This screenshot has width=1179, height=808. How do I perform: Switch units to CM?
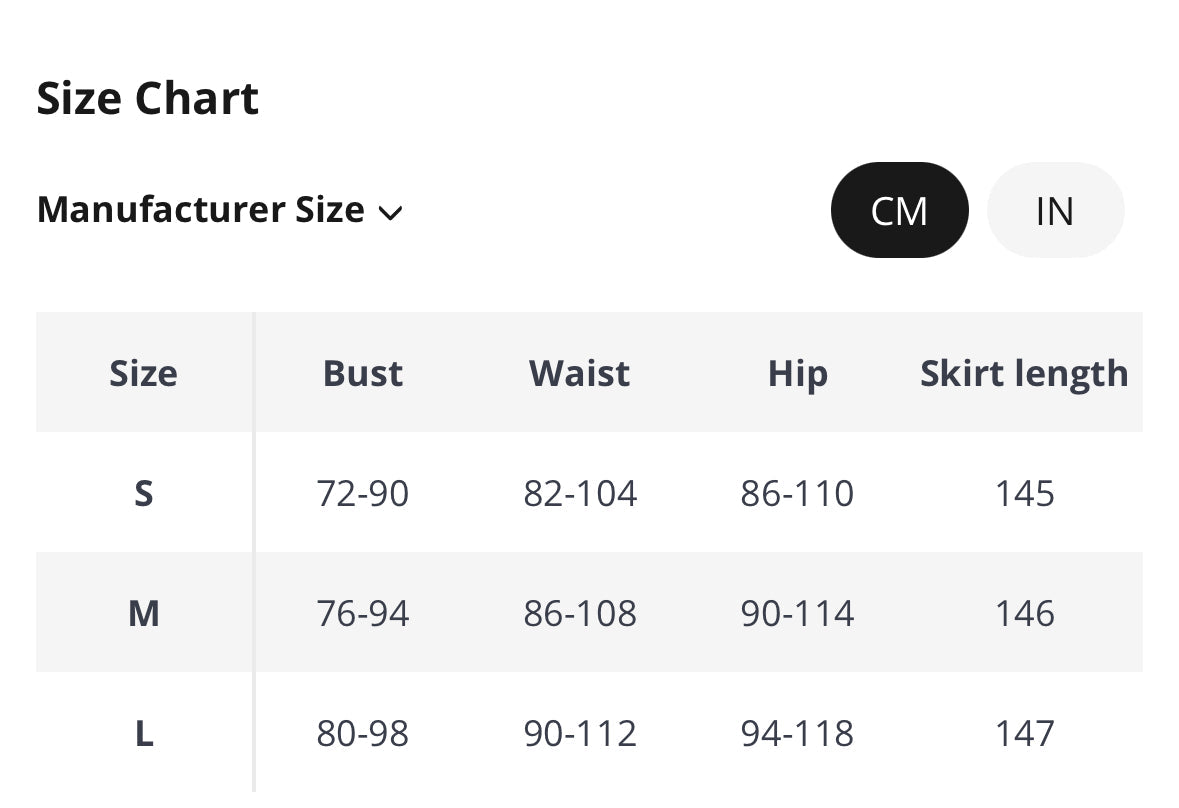[x=899, y=211]
